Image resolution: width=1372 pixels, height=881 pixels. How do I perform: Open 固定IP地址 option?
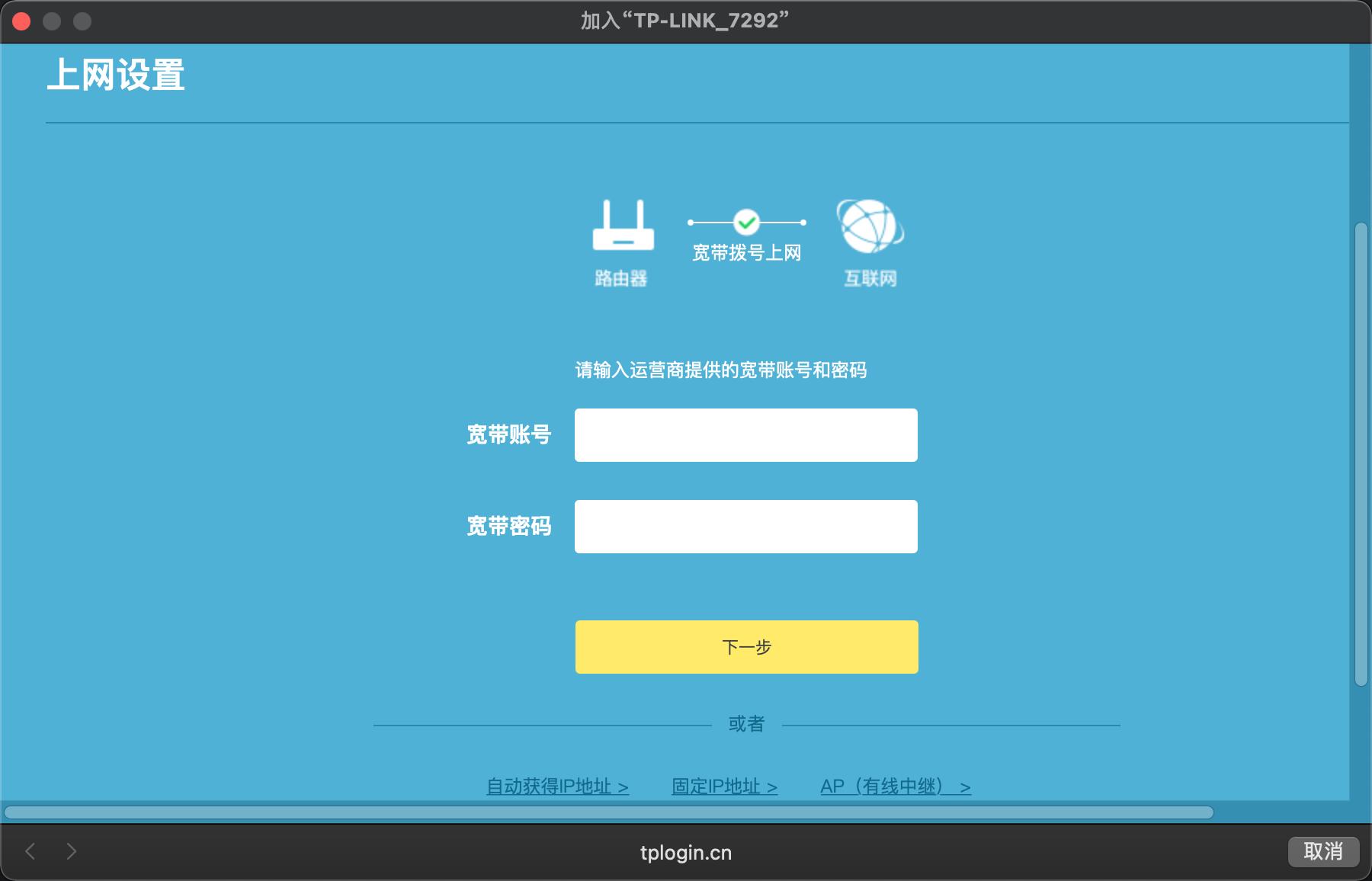[715, 786]
